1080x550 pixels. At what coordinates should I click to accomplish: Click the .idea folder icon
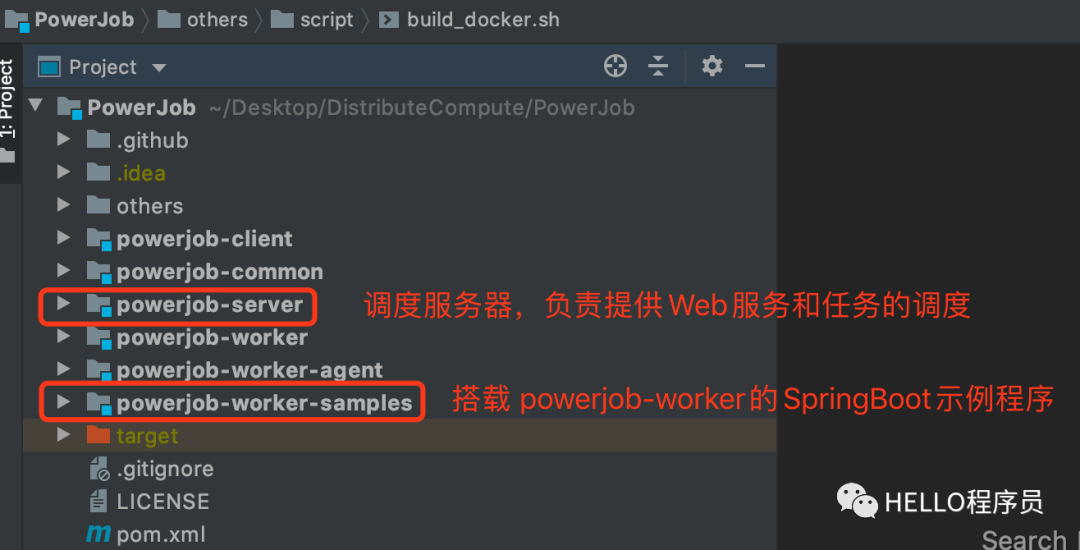click(x=98, y=172)
